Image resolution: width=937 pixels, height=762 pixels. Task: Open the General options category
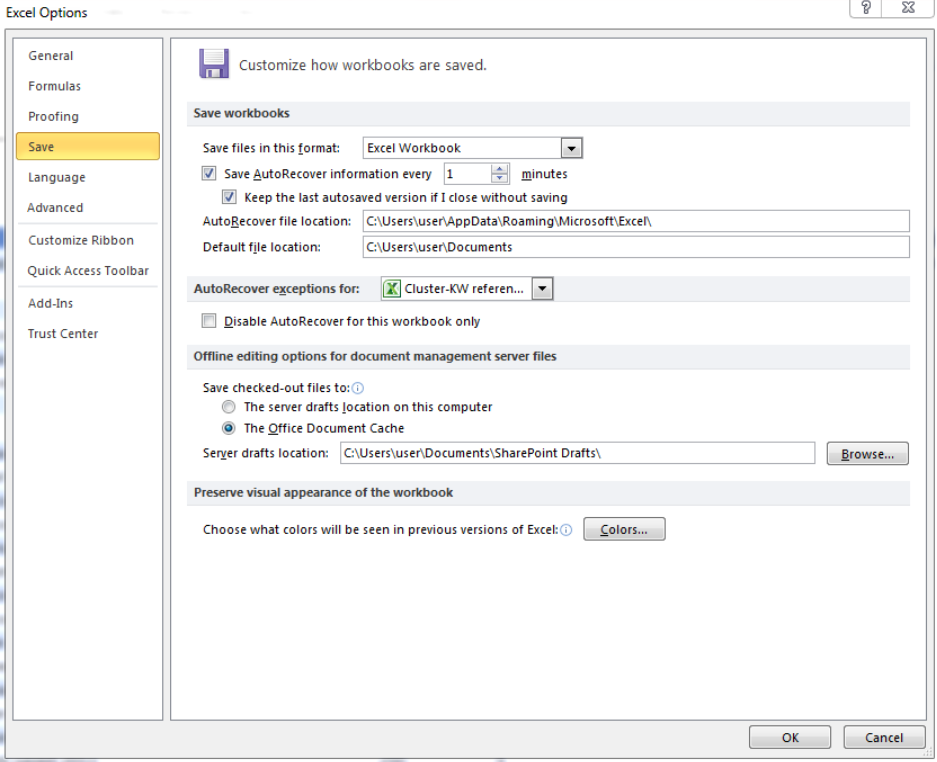(88, 56)
